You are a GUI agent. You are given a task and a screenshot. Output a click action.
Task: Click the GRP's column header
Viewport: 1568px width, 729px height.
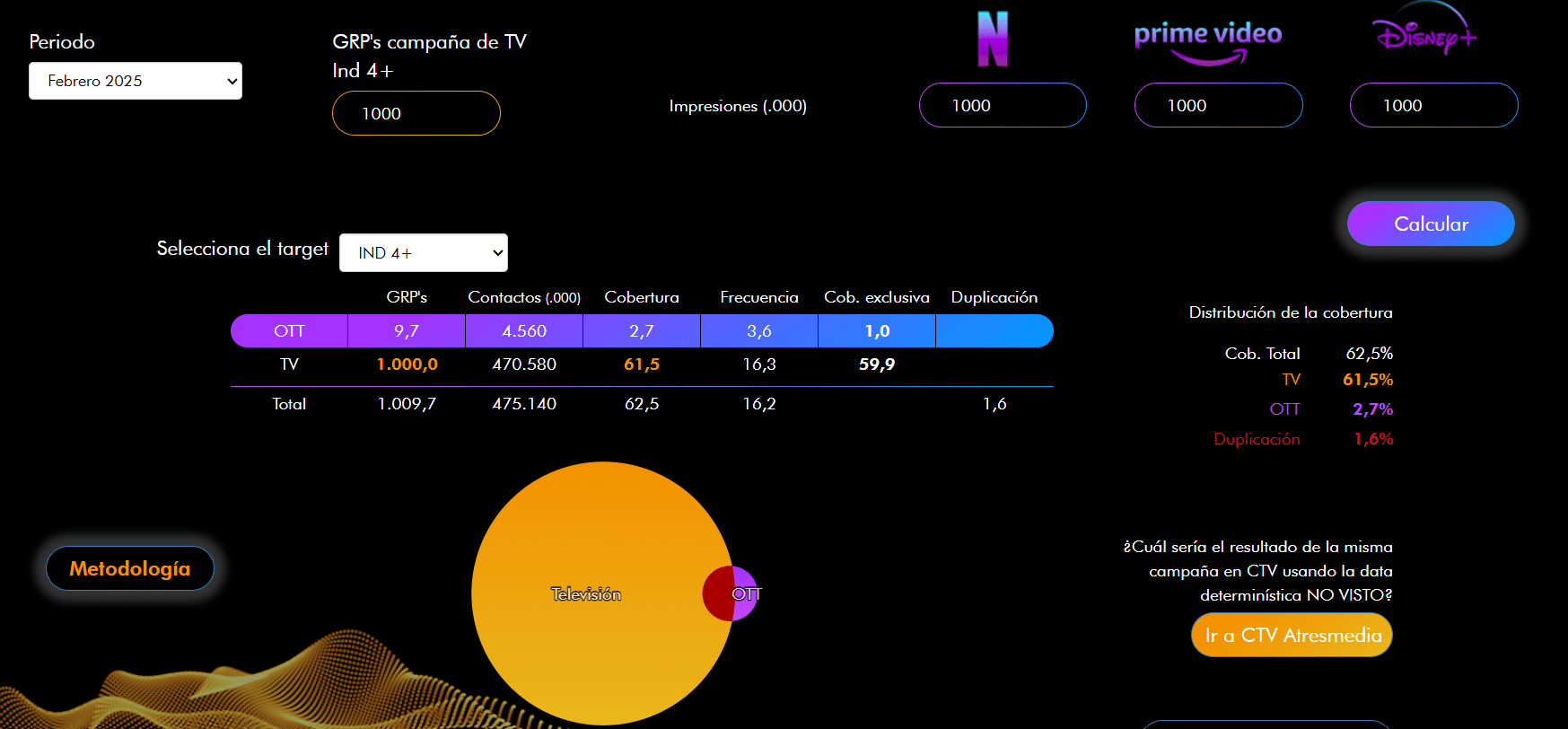407,297
